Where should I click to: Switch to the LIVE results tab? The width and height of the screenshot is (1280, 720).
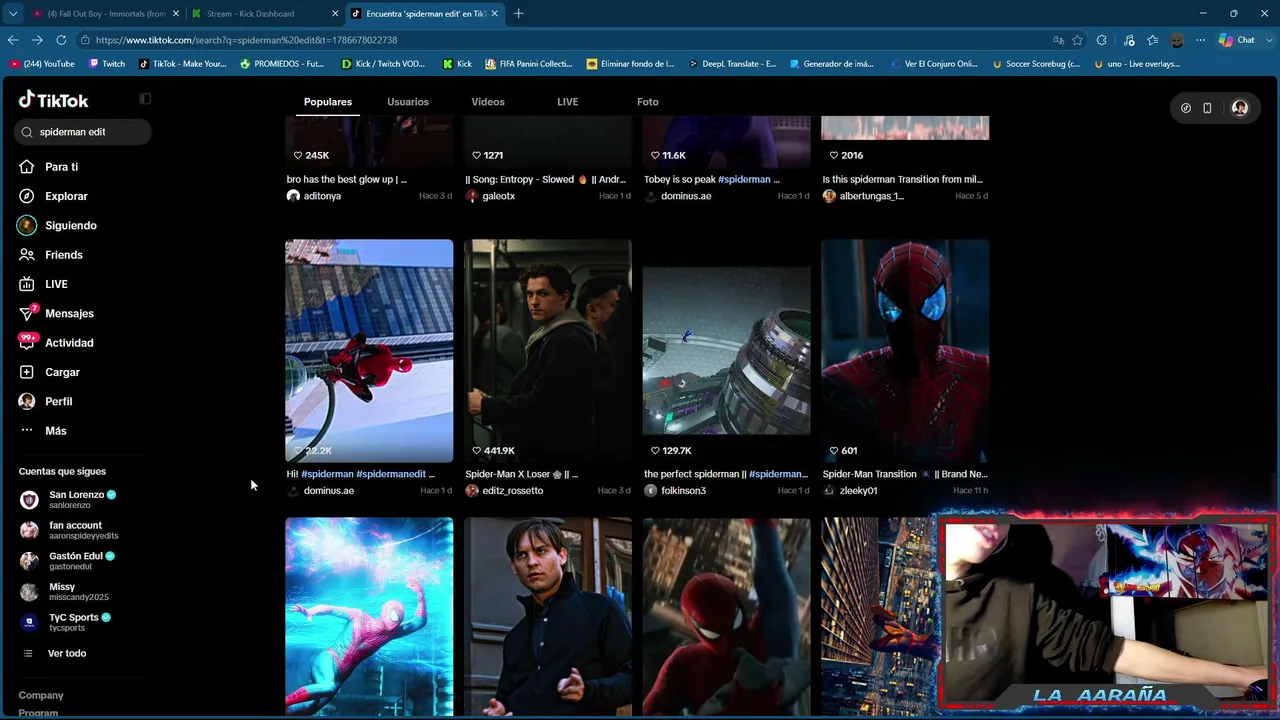[567, 102]
